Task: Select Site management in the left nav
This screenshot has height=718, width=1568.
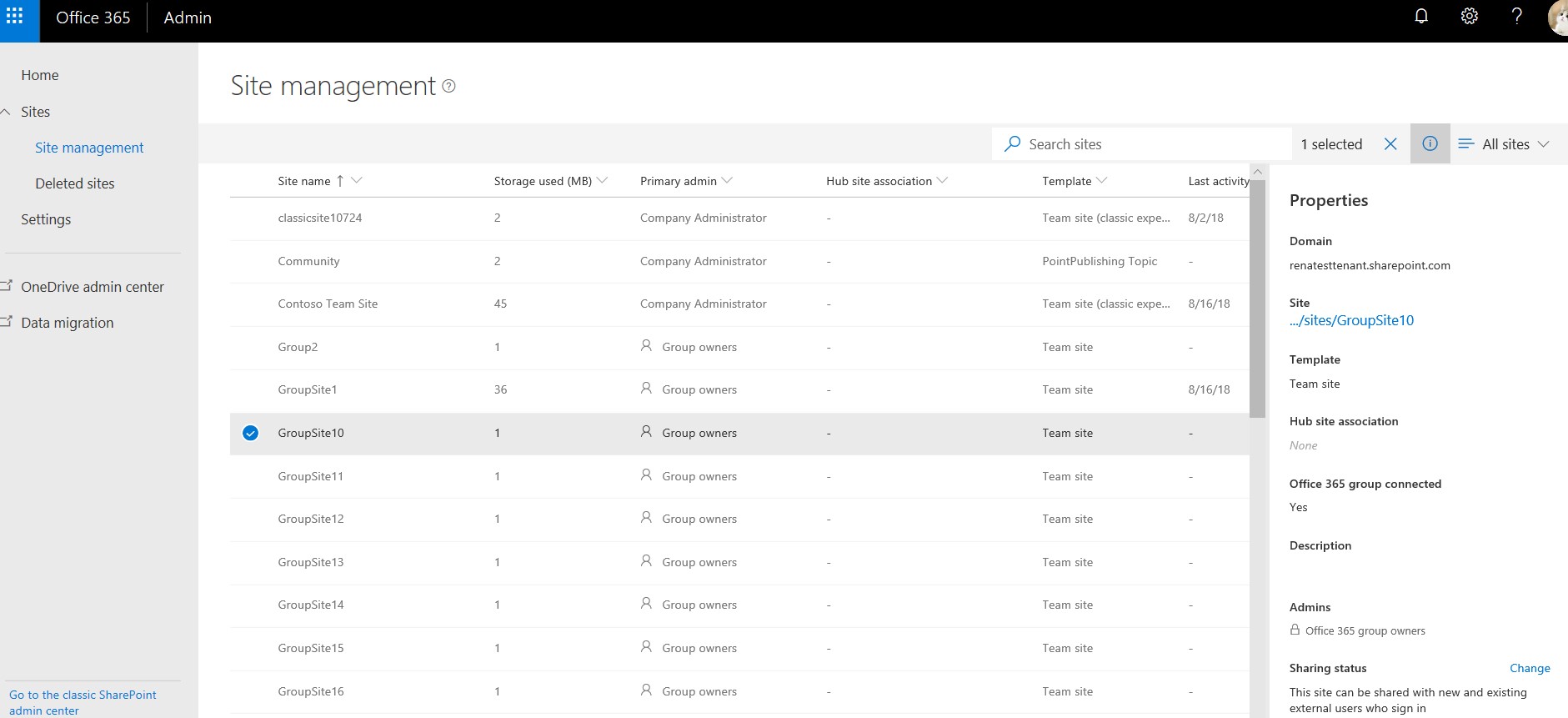Action: click(89, 148)
